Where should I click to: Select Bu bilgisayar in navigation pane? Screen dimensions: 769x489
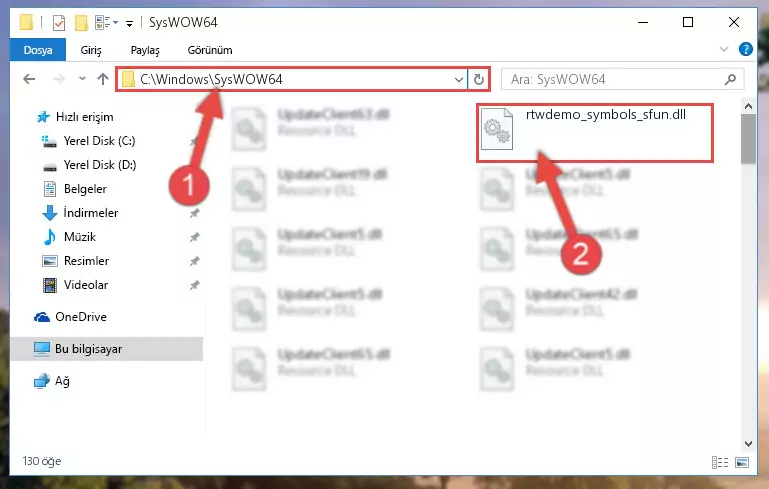tap(106, 349)
